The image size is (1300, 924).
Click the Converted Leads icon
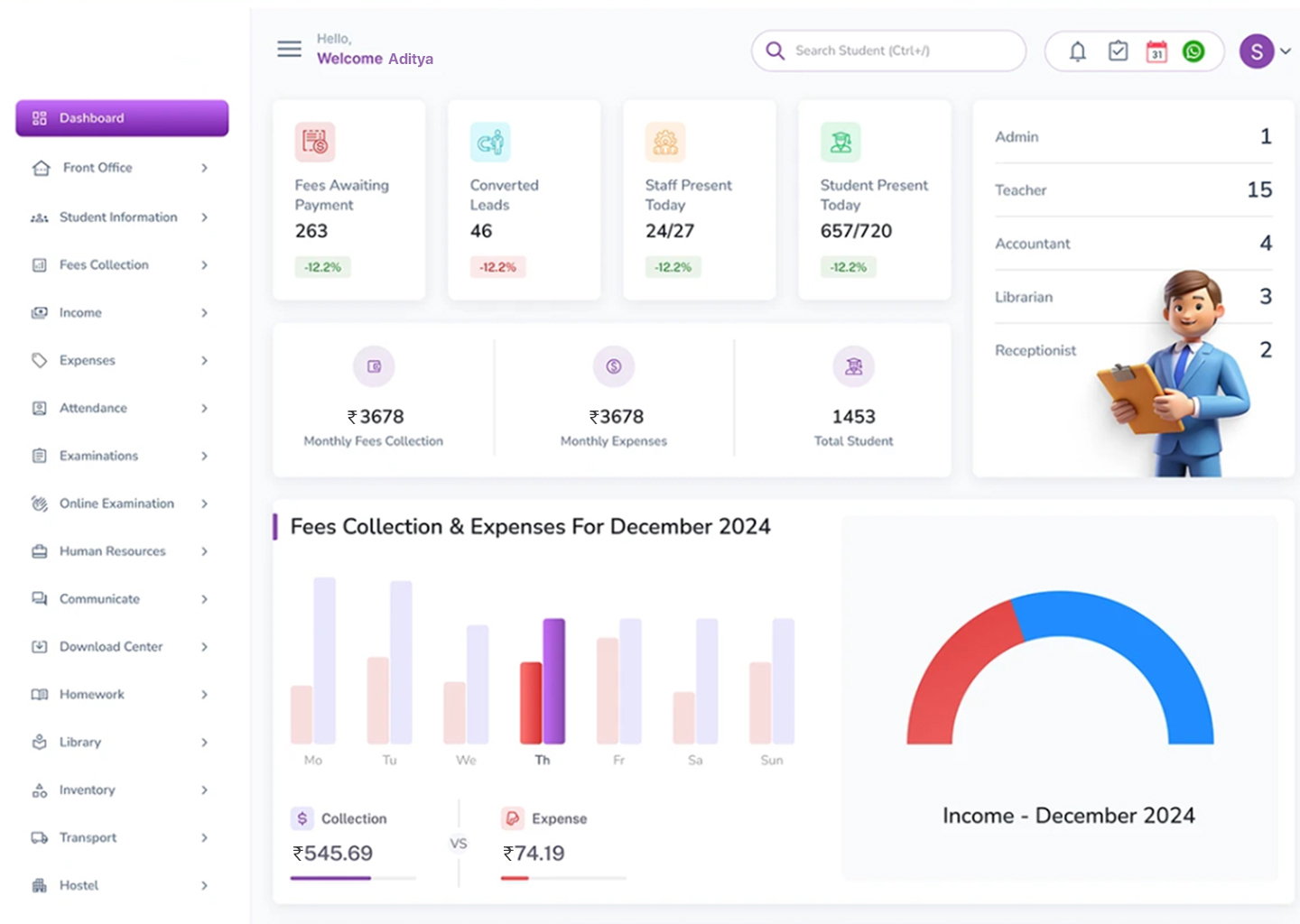(x=490, y=142)
